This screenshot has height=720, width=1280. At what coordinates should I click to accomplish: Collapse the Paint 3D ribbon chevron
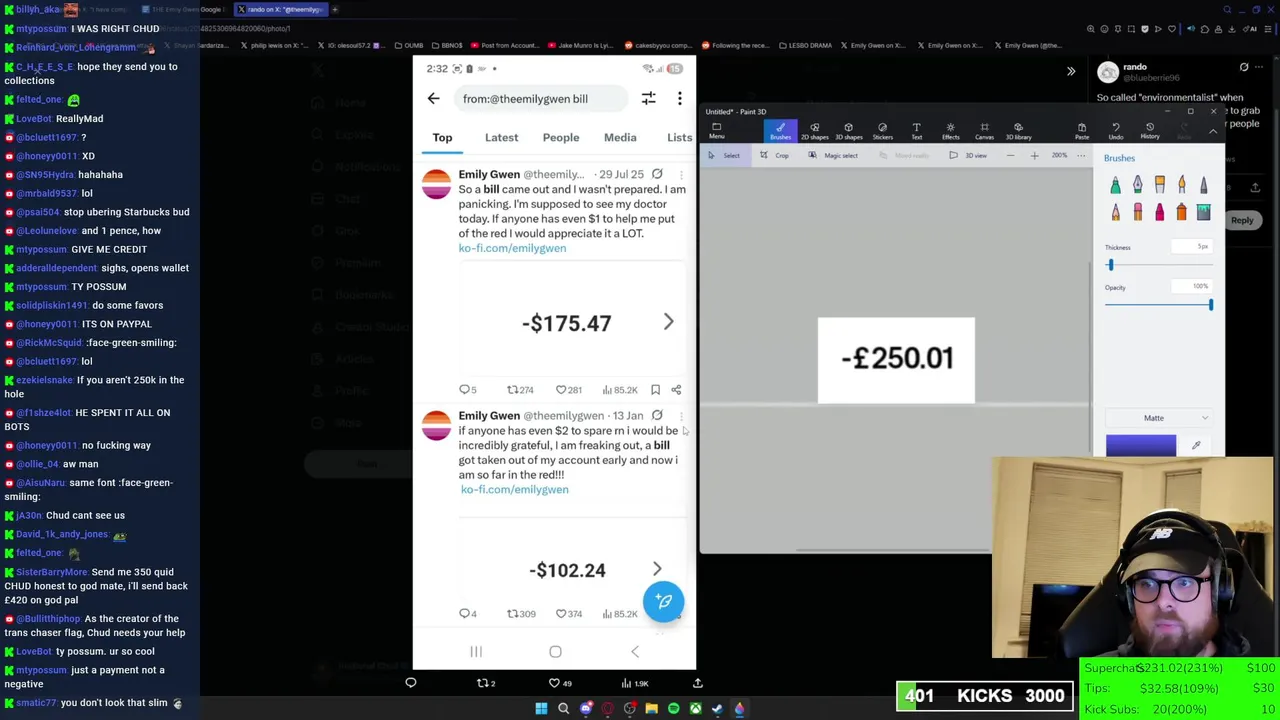tap(1213, 131)
